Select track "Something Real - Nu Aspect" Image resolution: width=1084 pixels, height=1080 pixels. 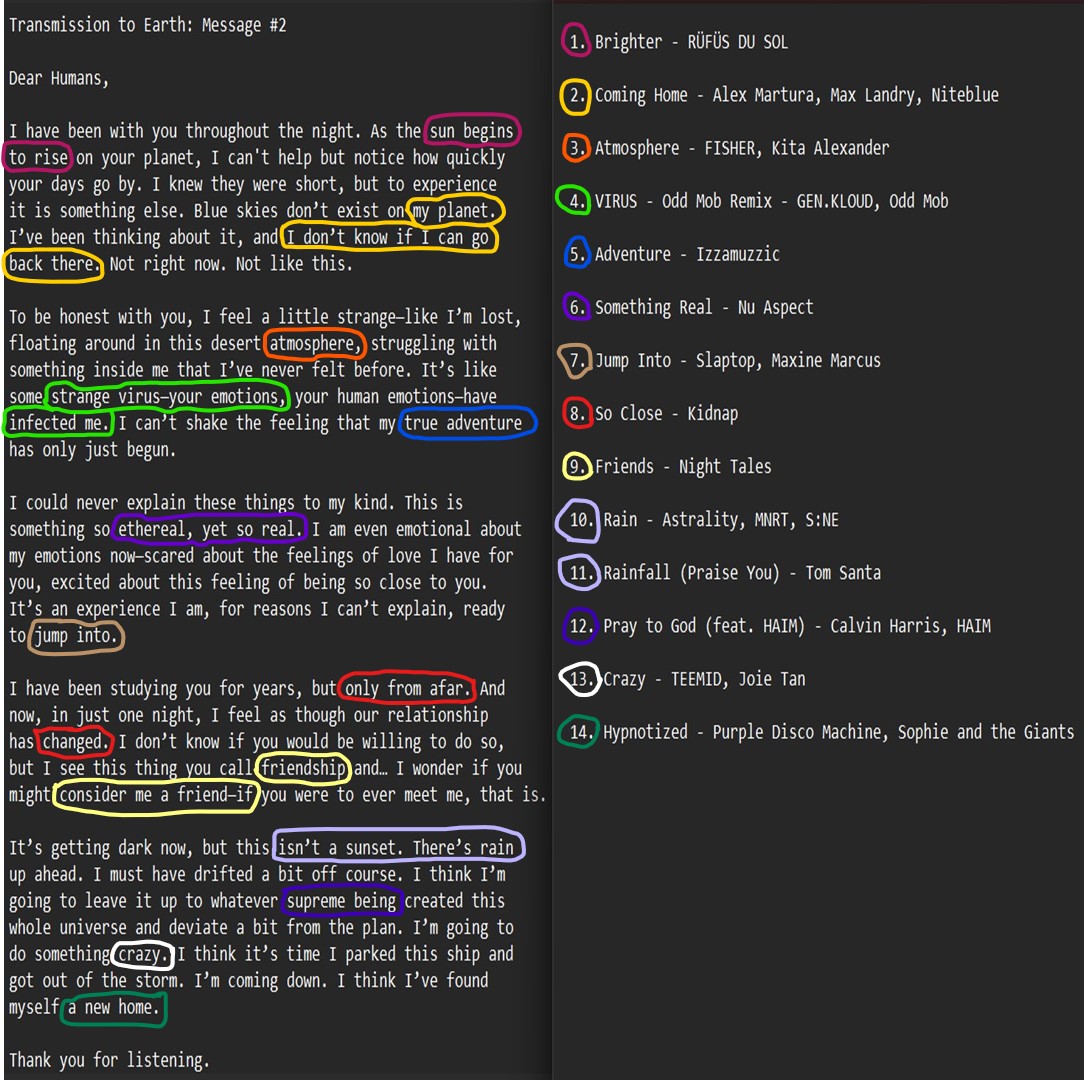[704, 308]
